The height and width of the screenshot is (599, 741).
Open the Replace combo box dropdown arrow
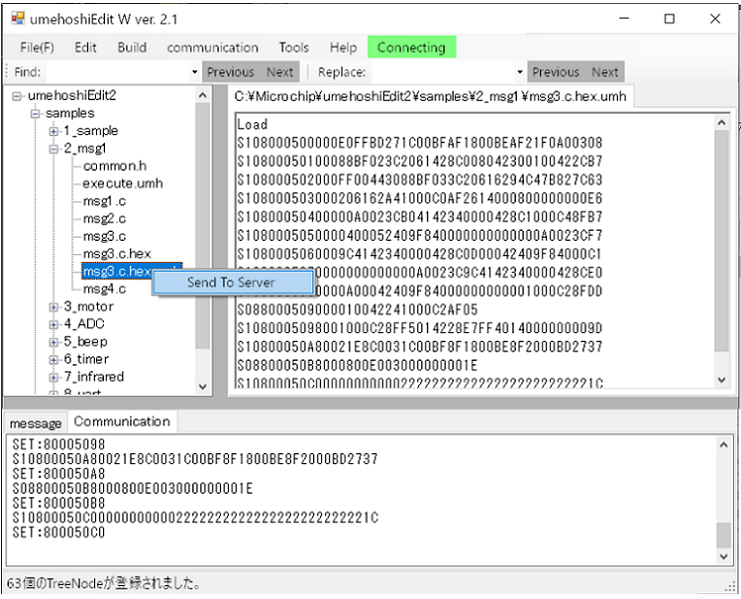click(x=520, y=72)
